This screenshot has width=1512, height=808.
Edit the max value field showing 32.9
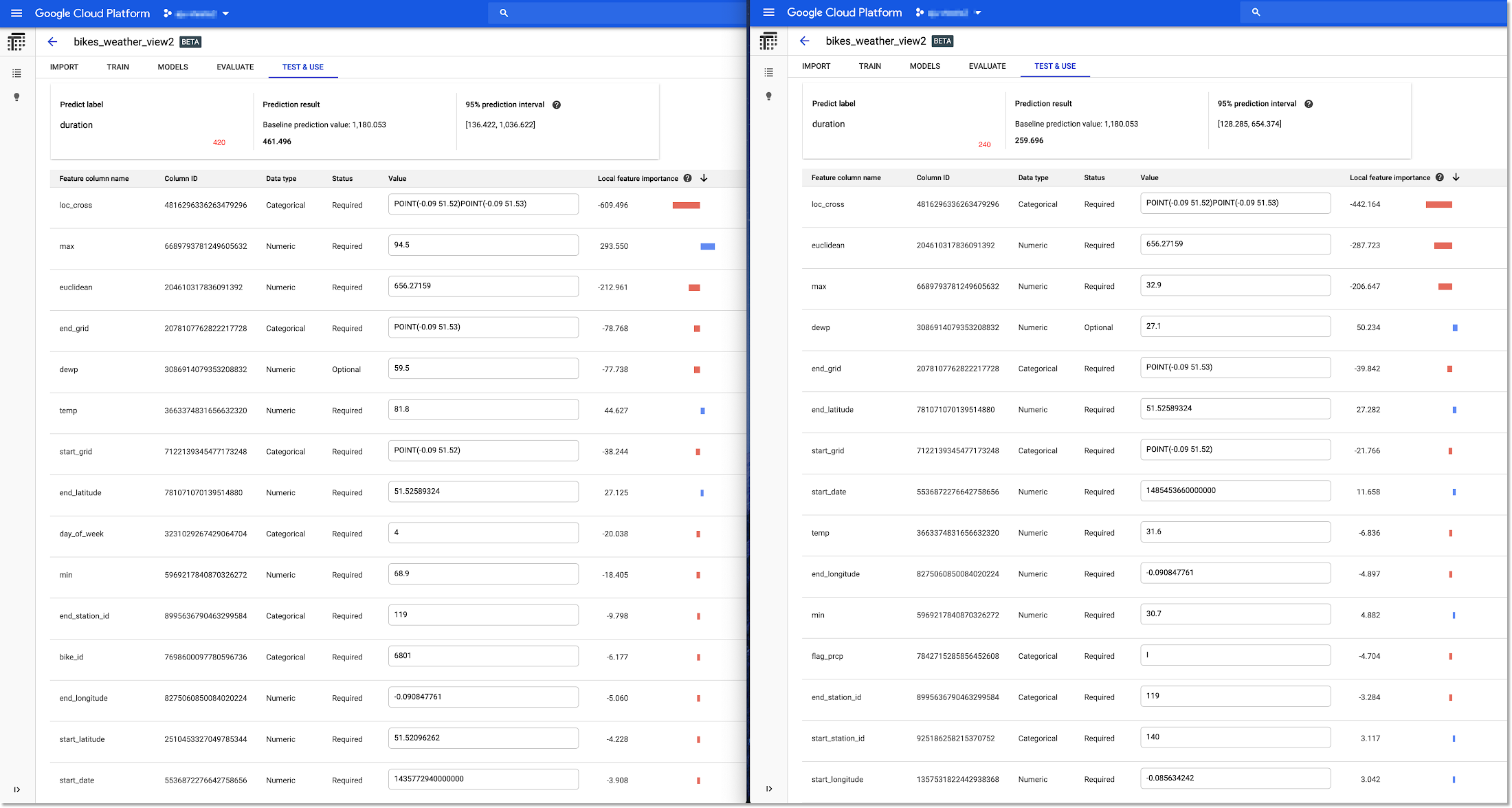[1236, 285]
